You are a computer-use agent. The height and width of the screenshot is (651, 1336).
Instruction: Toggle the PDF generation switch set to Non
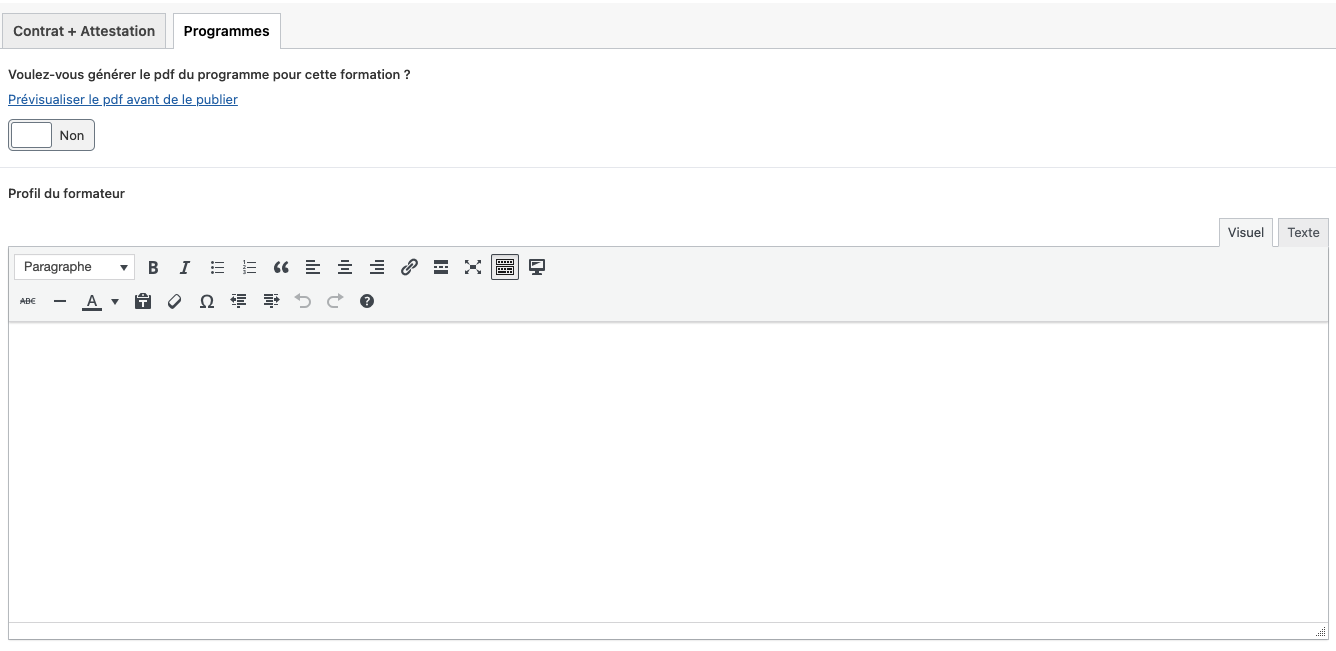point(51,135)
